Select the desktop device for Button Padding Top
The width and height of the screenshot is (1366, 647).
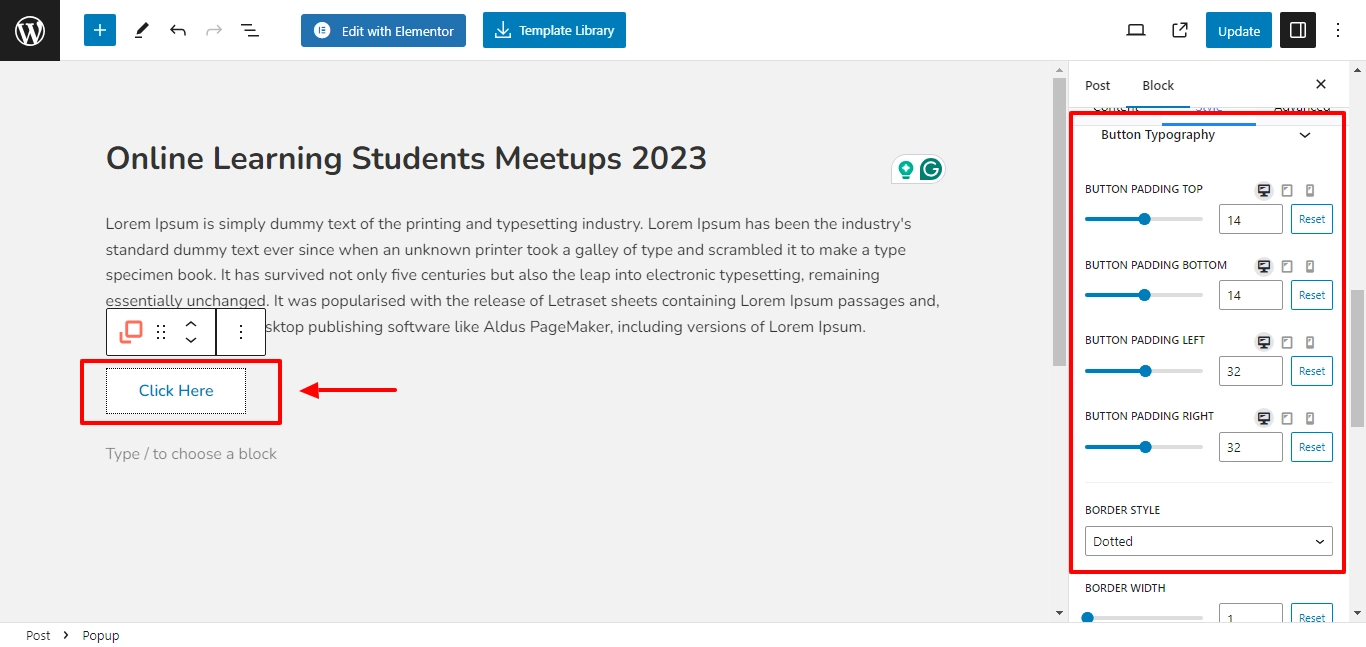1264,190
